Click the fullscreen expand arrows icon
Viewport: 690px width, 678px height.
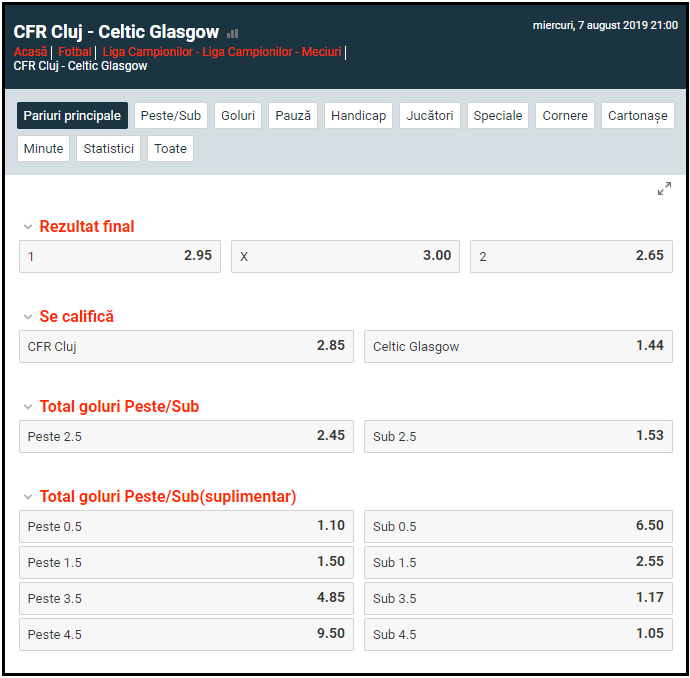(x=664, y=189)
